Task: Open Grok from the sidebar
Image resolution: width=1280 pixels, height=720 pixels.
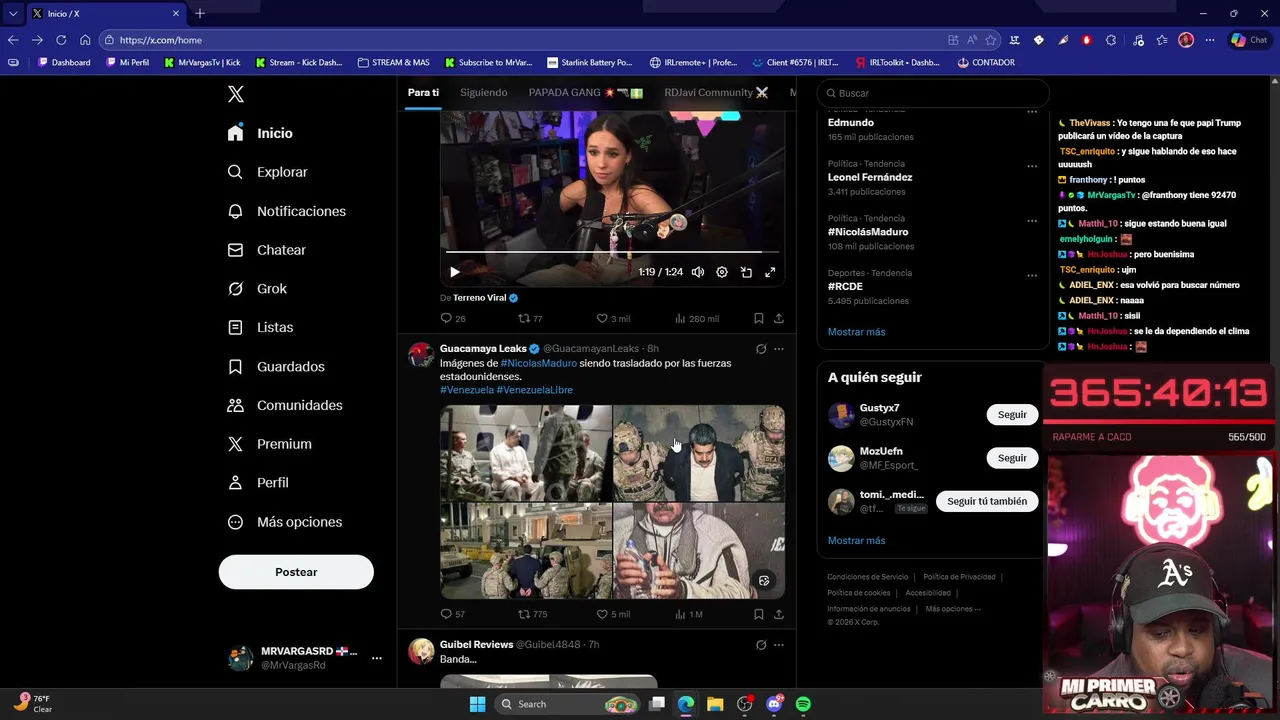Action: point(258,289)
